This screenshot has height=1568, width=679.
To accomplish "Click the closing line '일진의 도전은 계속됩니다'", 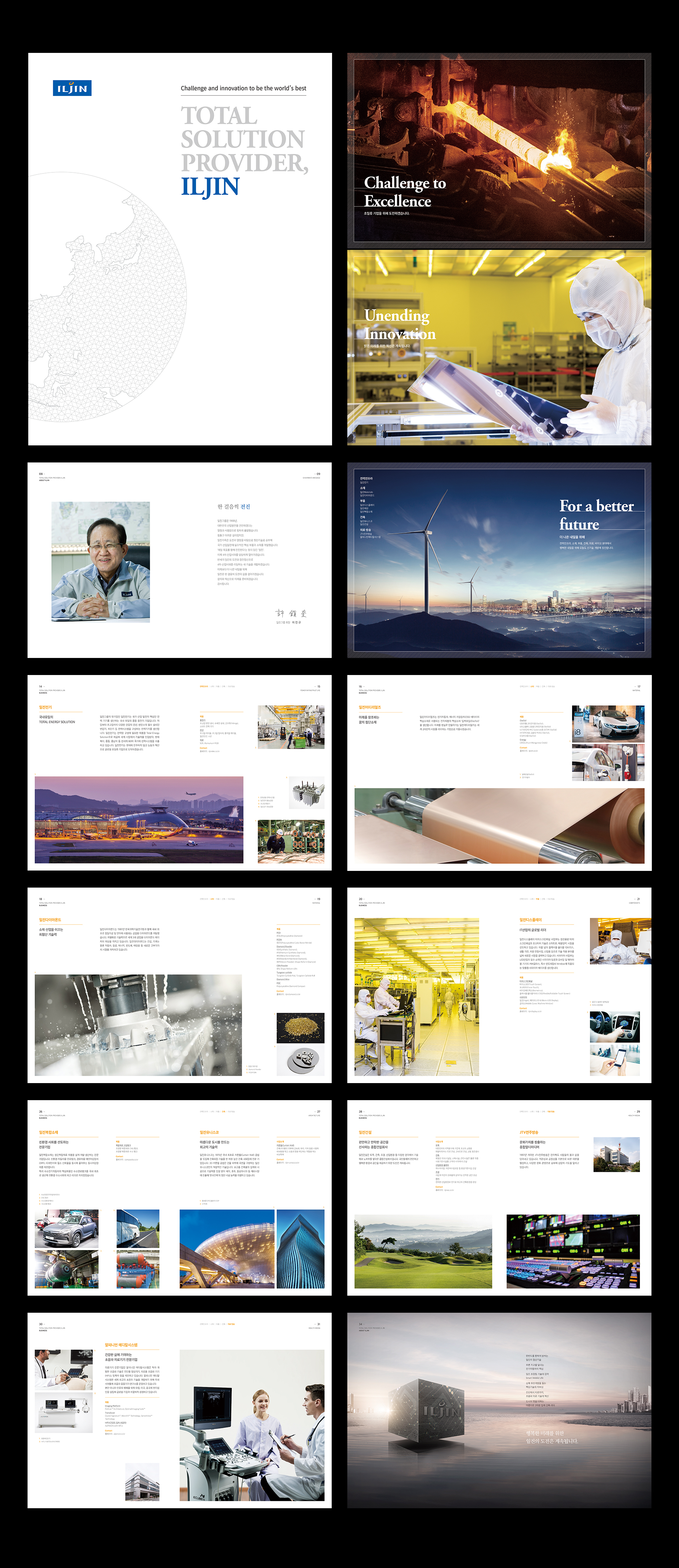I will click(552, 1441).
